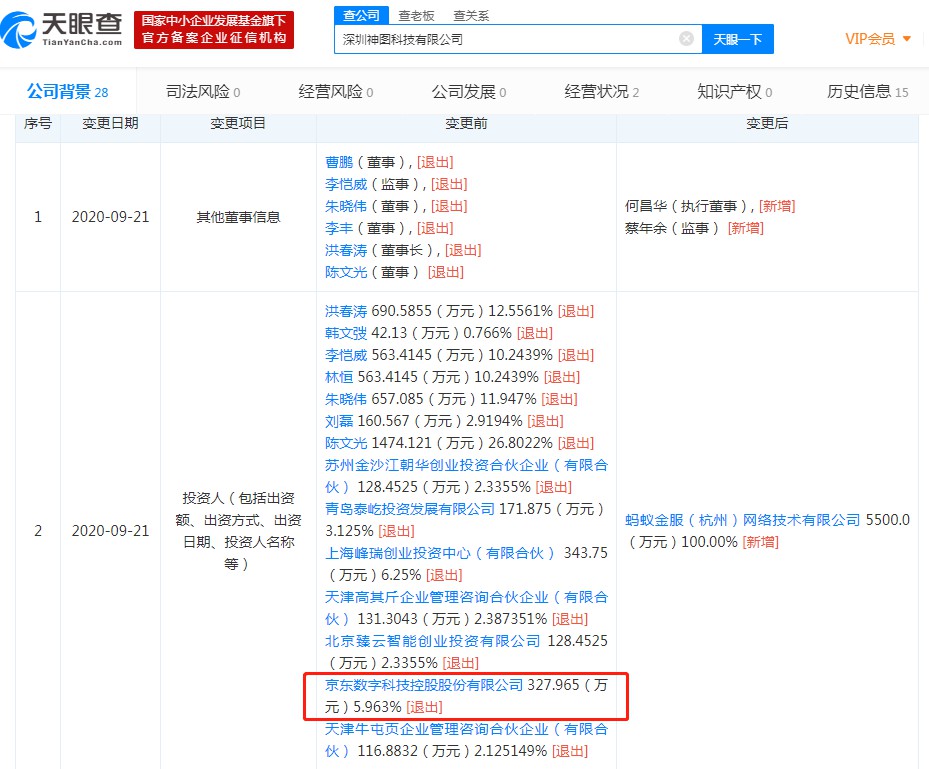The image size is (929, 769).
Task: Open 李恺威 (监事) link
Action: point(346,184)
